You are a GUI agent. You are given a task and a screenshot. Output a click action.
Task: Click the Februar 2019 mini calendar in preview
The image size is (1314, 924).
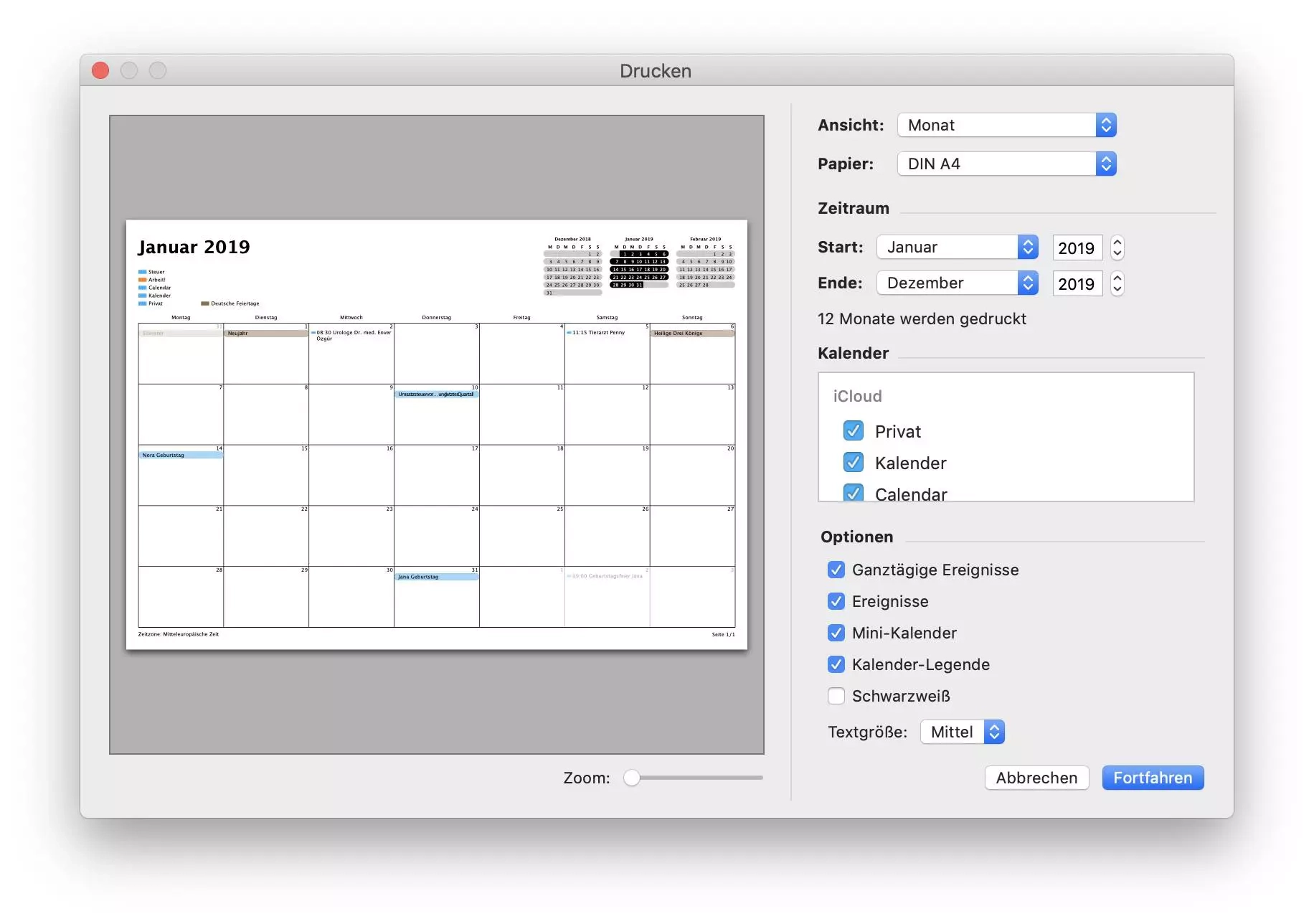(706, 263)
